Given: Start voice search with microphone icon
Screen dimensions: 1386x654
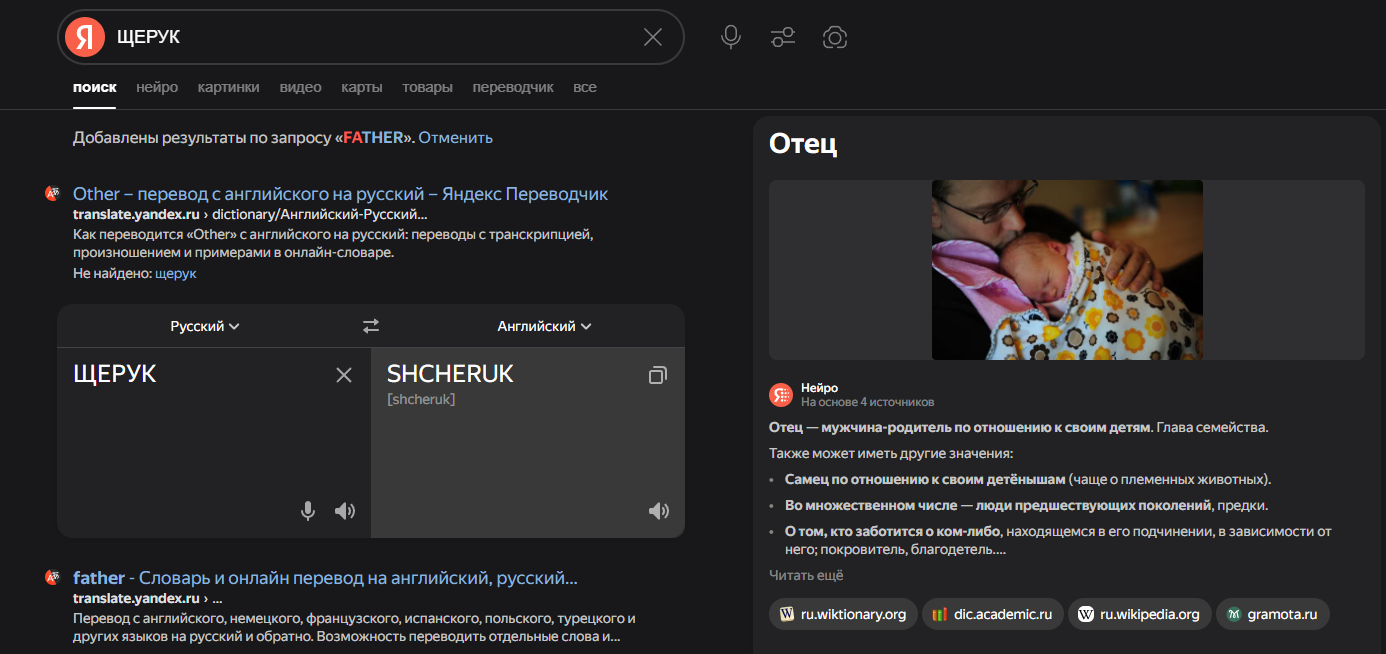Looking at the screenshot, I should (731, 37).
